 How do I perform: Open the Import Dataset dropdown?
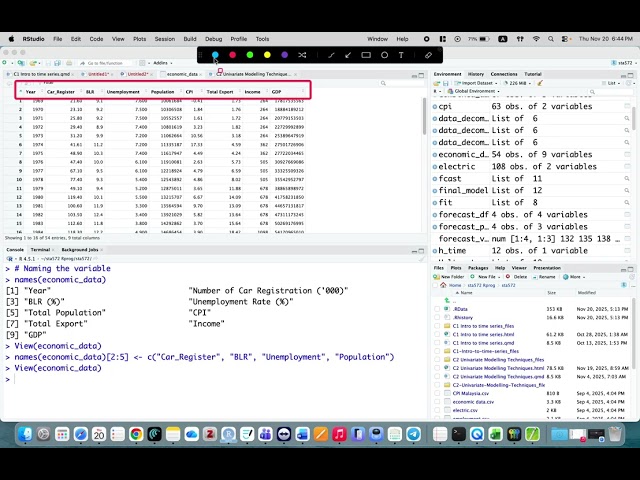tap(477, 83)
